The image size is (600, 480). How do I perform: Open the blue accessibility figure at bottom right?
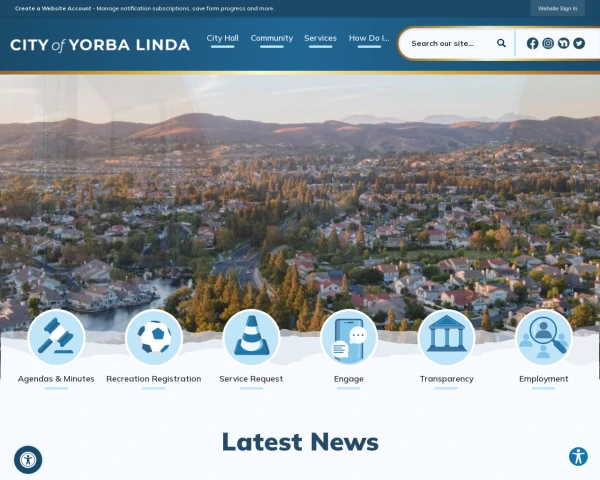[578, 456]
